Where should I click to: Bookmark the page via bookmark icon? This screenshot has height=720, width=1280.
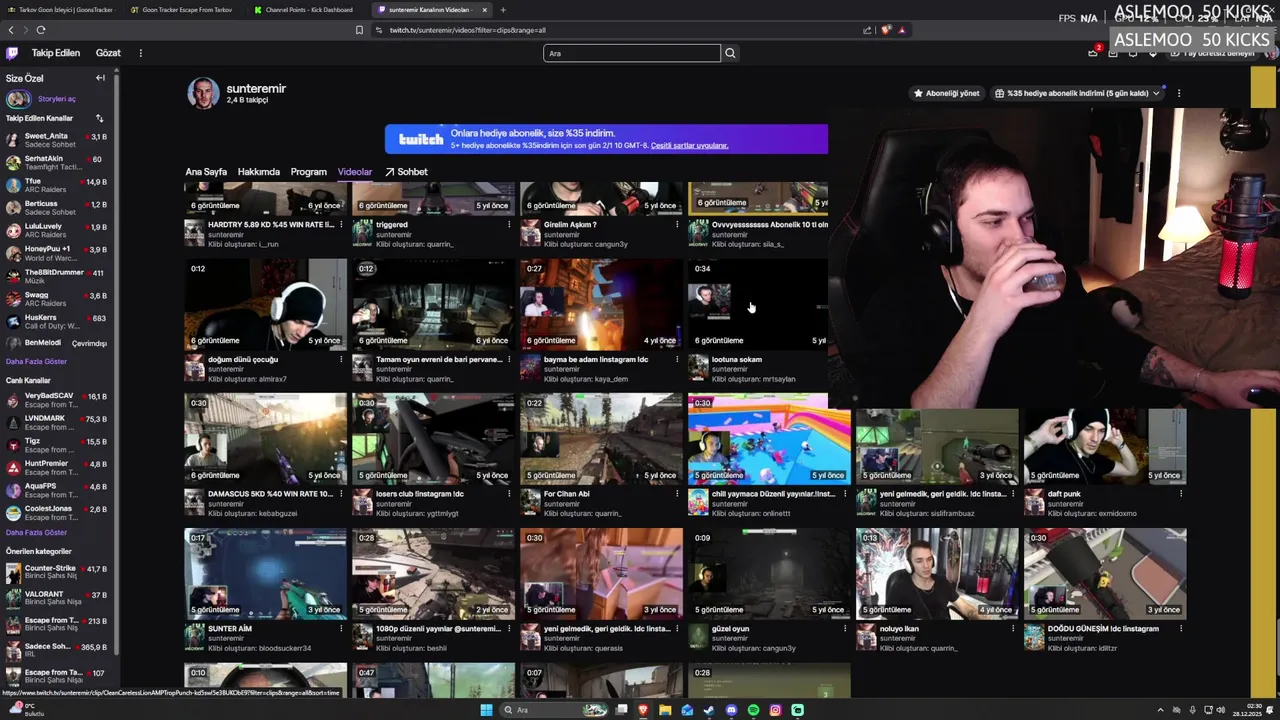tap(359, 30)
